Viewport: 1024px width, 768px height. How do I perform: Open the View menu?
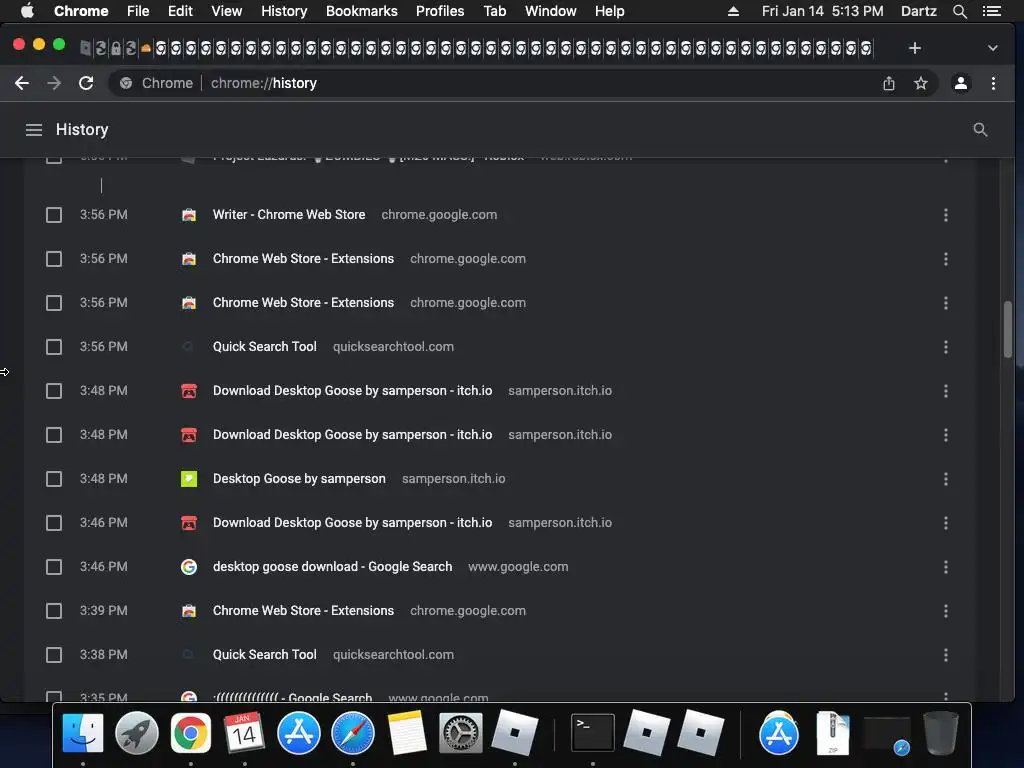click(x=227, y=11)
